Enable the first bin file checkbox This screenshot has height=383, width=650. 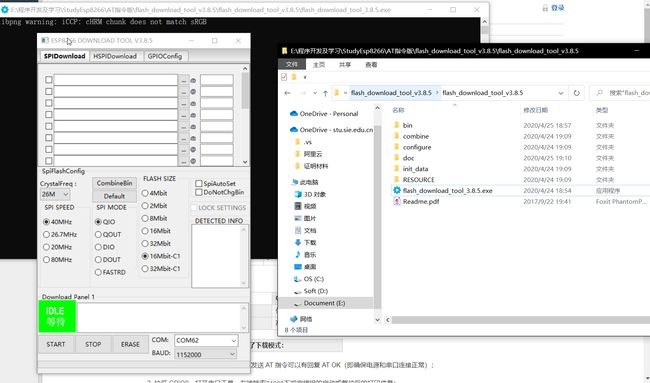coord(49,80)
